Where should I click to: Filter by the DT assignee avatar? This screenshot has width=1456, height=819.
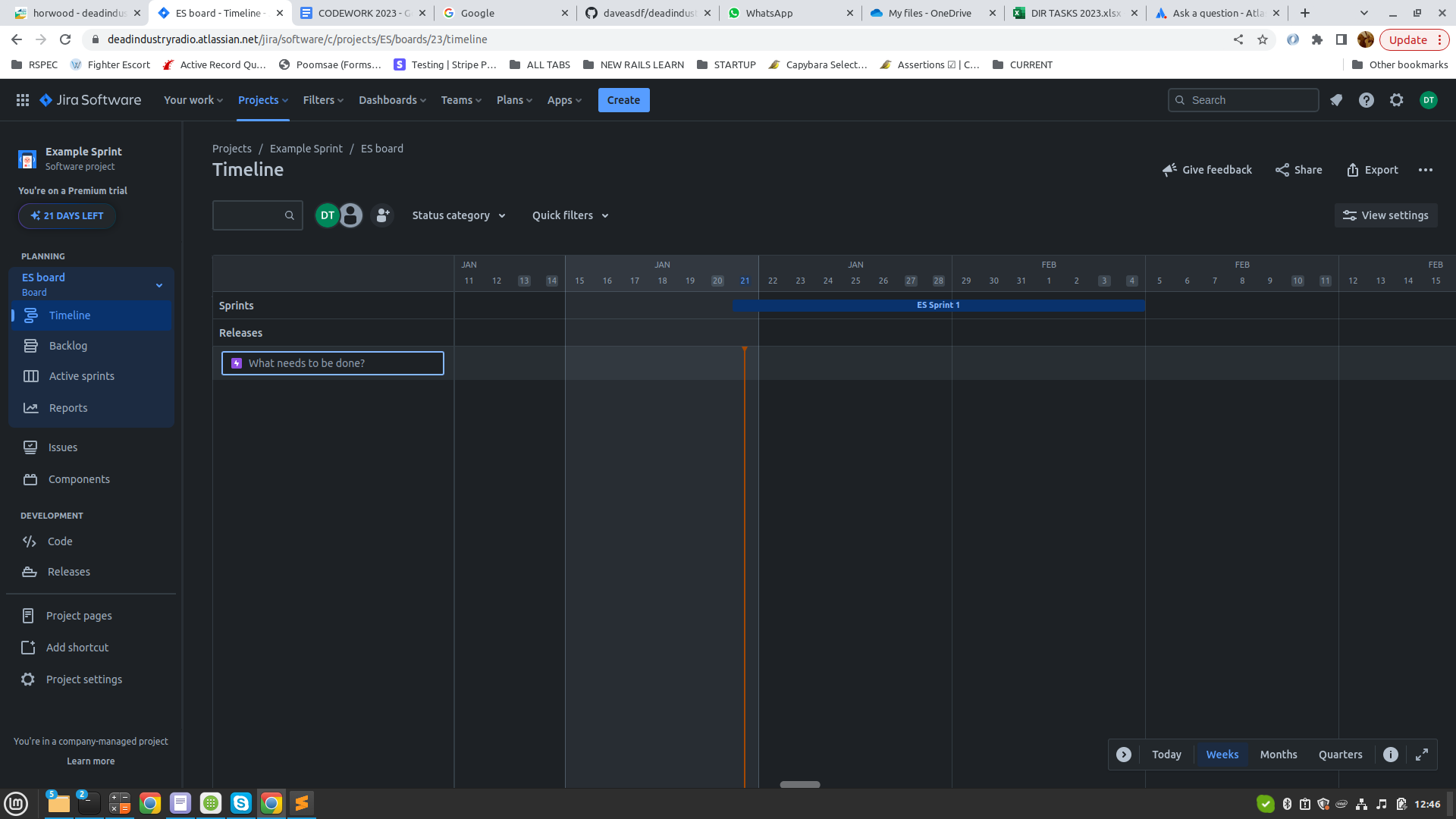[x=328, y=215]
